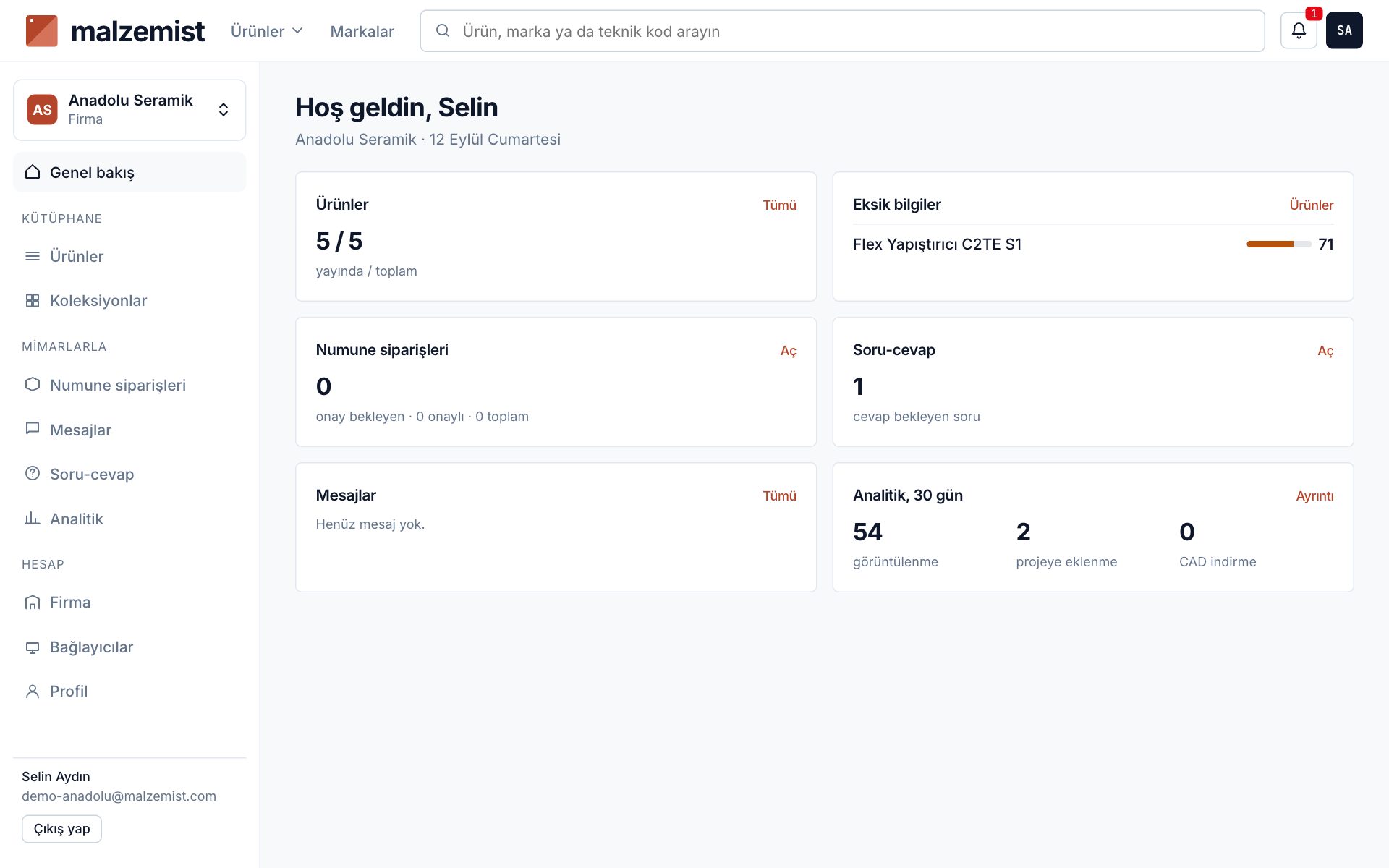The image size is (1389, 868).
Task: Click Ürünler link in Eksik bilgiler card
Action: [1311, 205]
